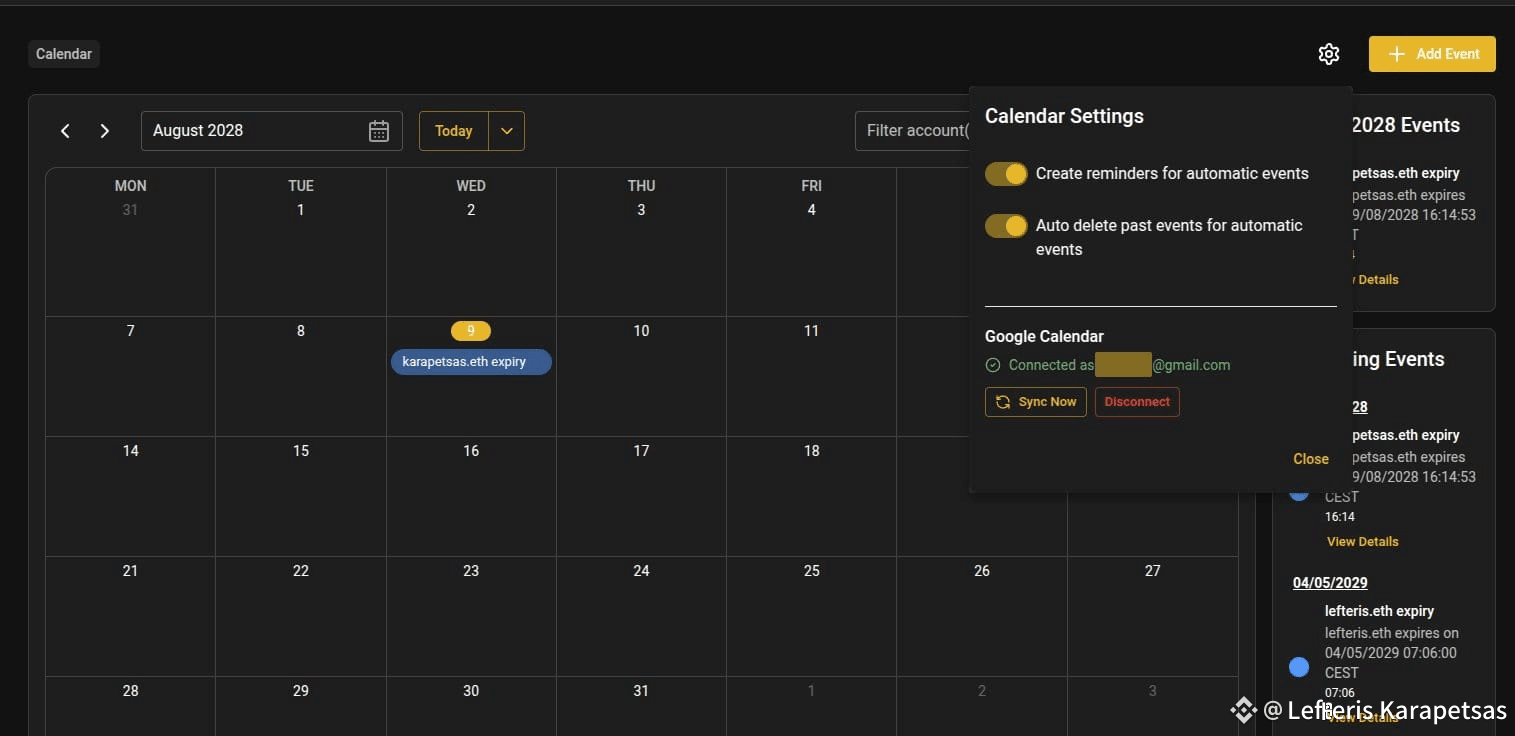1515x736 pixels.
Task: Select day 22 in the calendar grid
Action: point(301,571)
